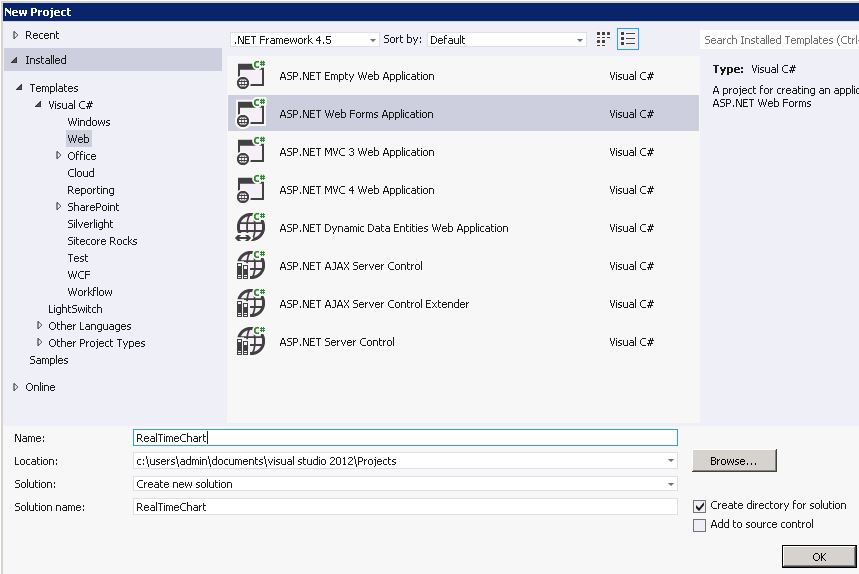Expand the Online templates node
Viewport: 859px width, 574px height.
[x=15, y=387]
